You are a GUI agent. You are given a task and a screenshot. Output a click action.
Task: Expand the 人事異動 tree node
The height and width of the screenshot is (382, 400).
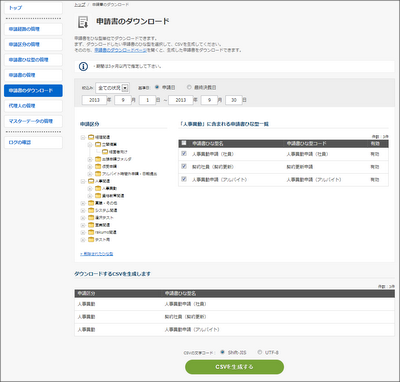tap(90, 189)
